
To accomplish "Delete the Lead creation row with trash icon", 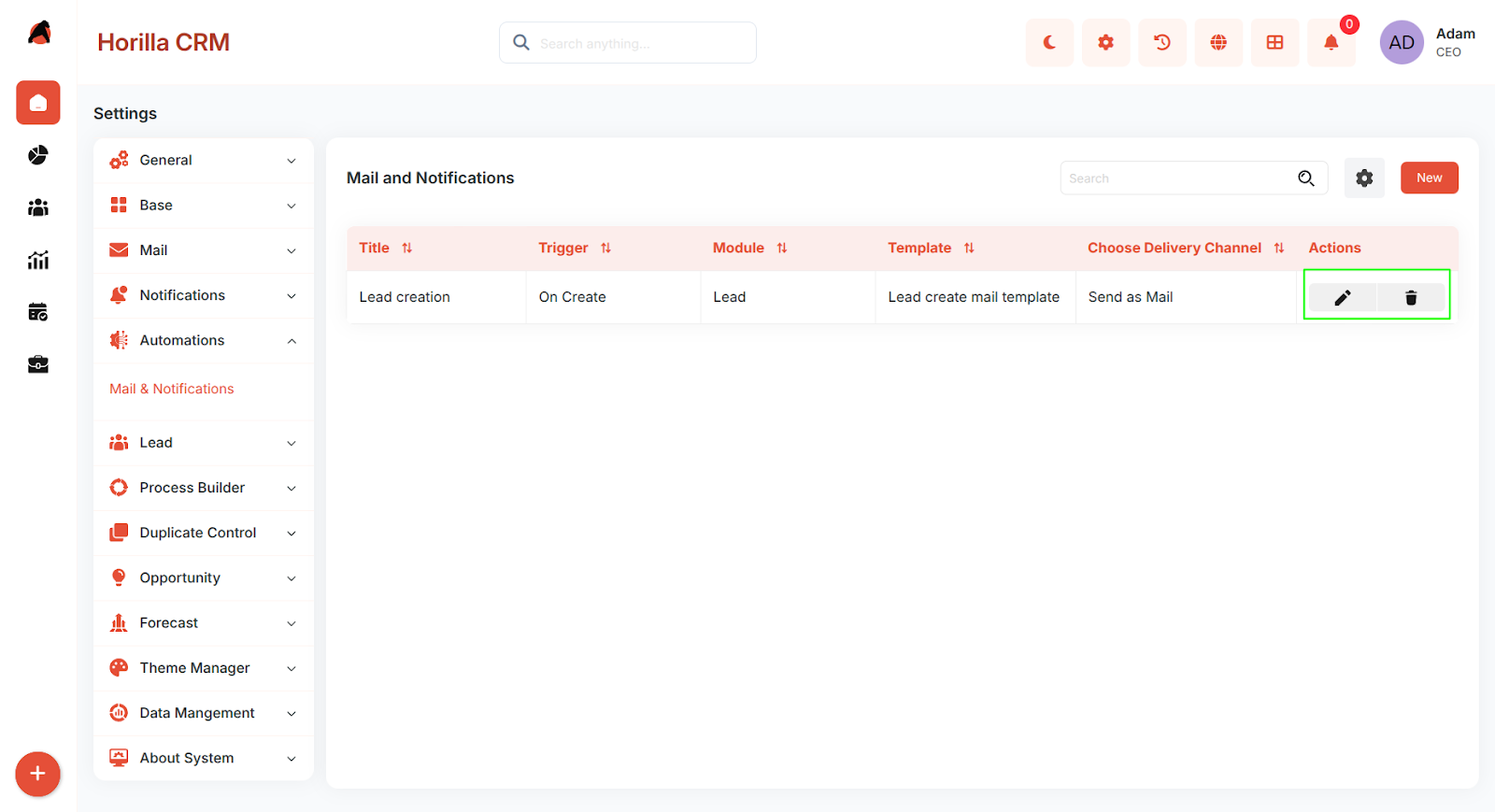I will (1411, 297).
